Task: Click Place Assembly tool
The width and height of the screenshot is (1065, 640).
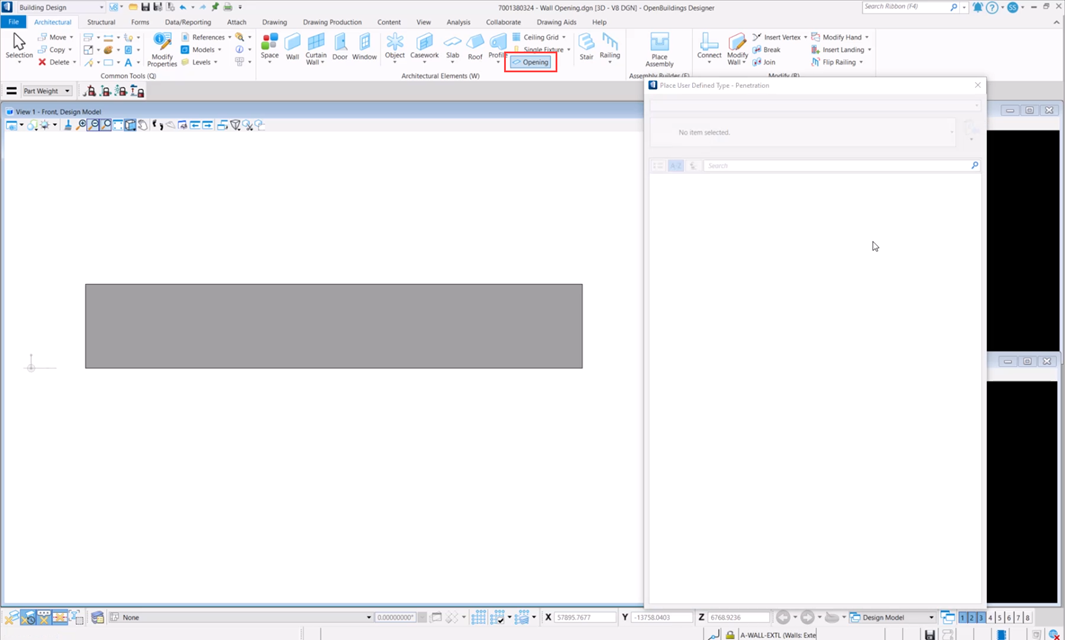Action: coord(660,50)
